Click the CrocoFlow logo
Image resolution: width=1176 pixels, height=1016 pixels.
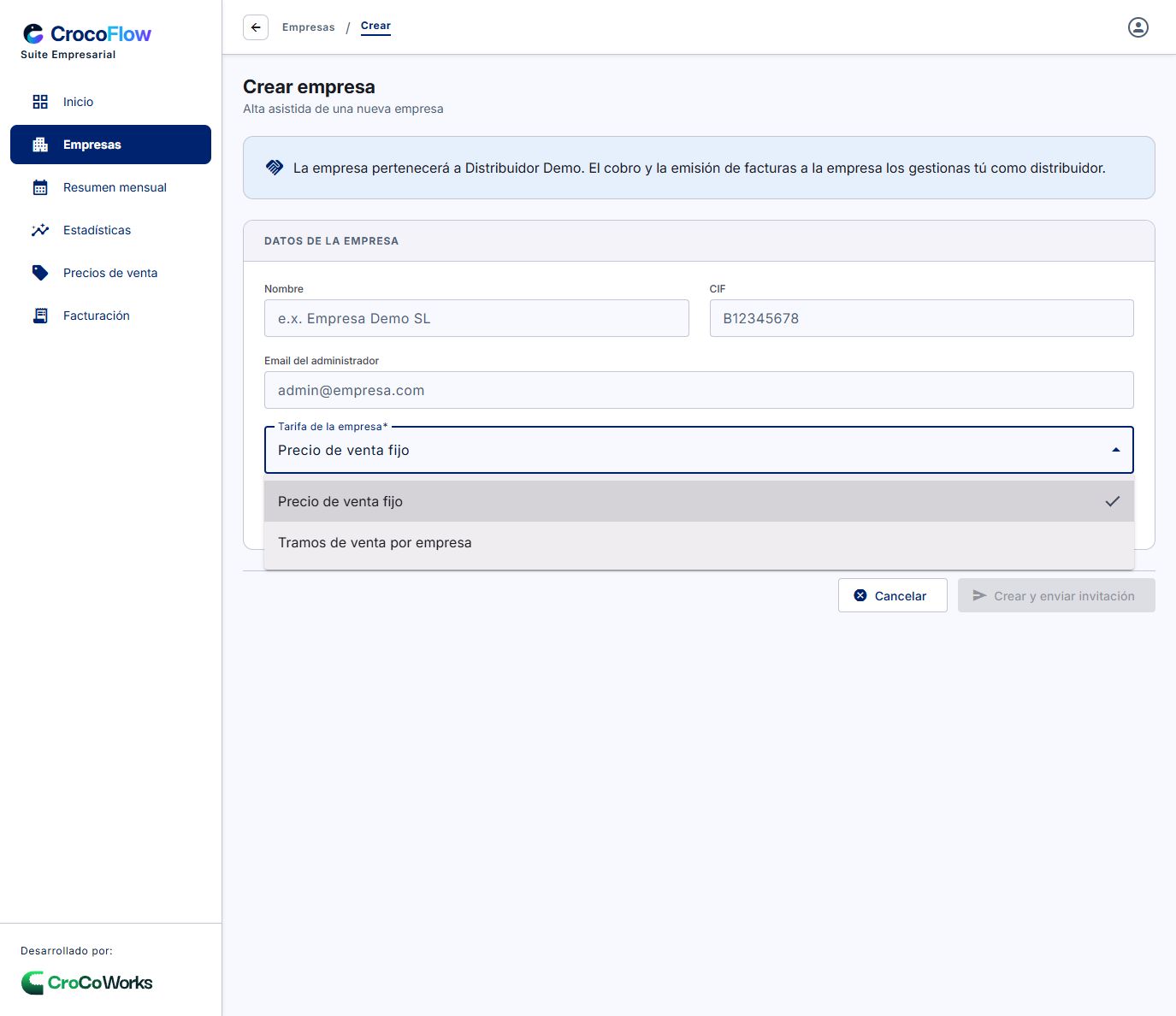pyautogui.click(x=86, y=33)
